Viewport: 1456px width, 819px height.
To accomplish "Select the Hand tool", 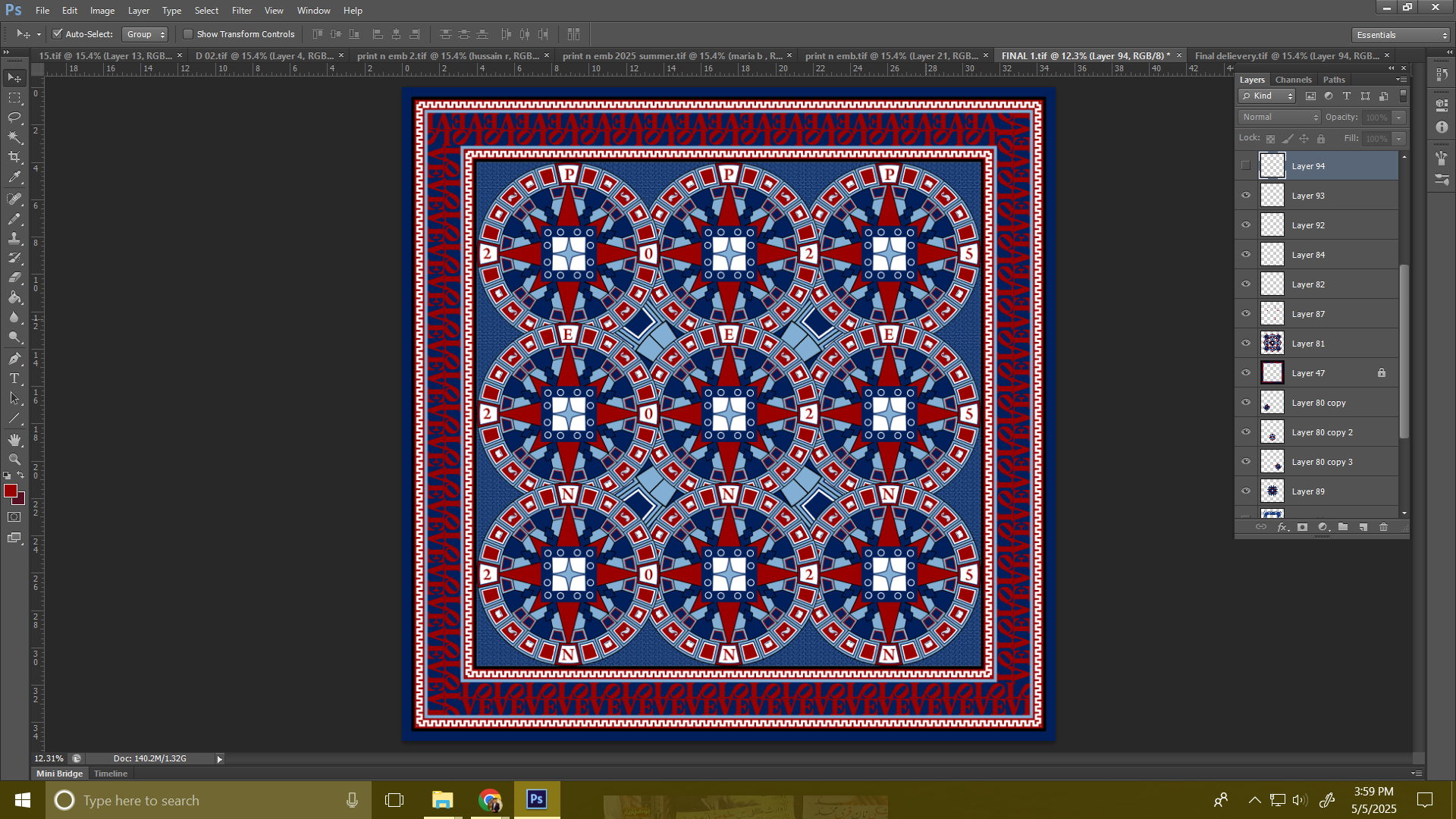I will coord(14,440).
